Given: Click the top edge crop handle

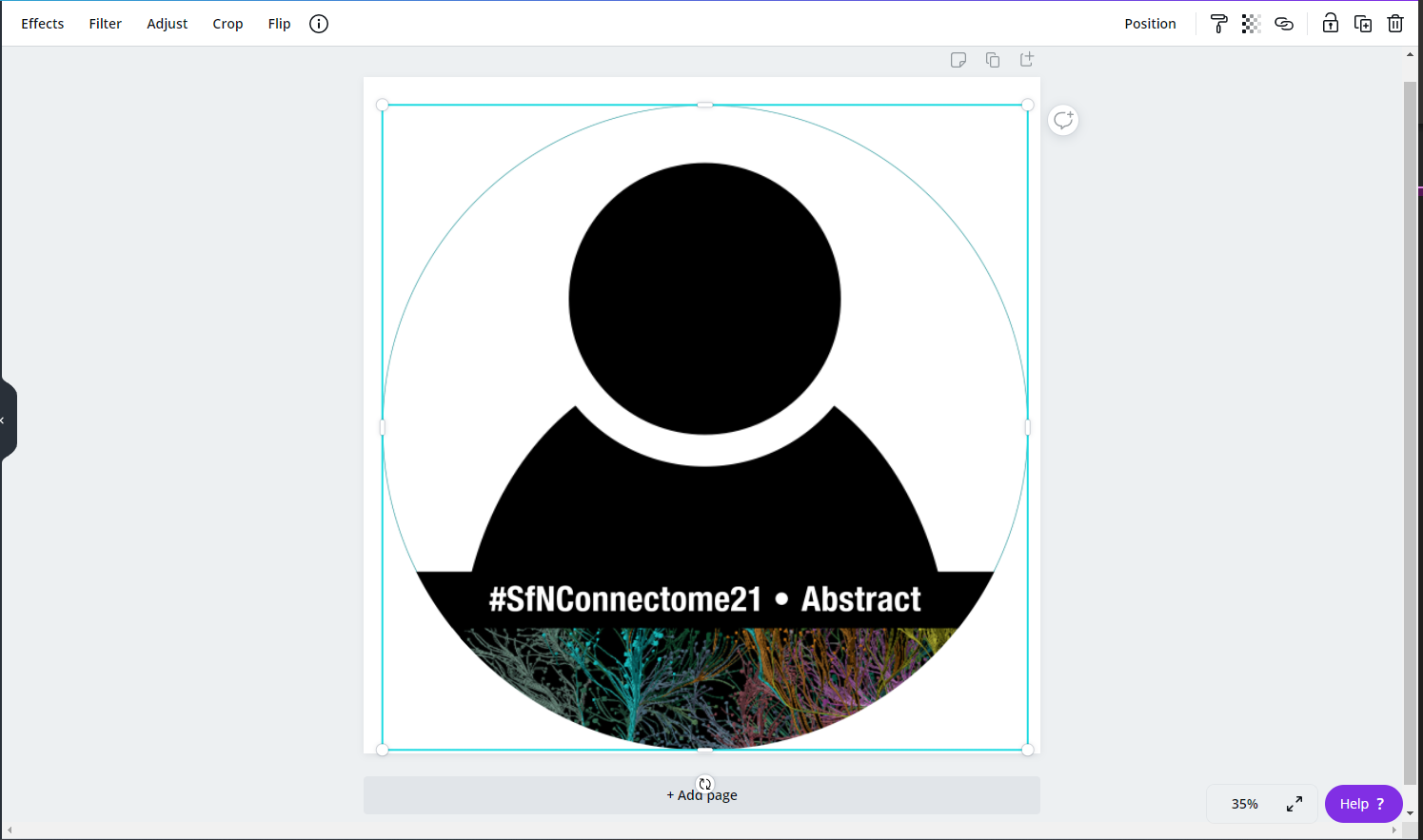Looking at the screenshot, I should pos(705,105).
